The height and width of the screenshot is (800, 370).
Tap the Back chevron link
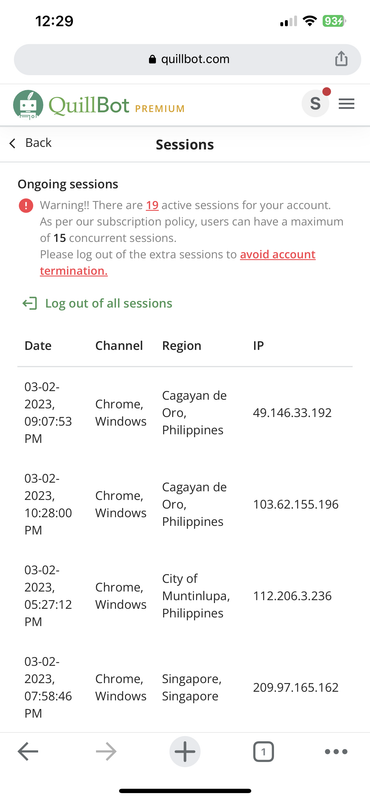point(30,143)
